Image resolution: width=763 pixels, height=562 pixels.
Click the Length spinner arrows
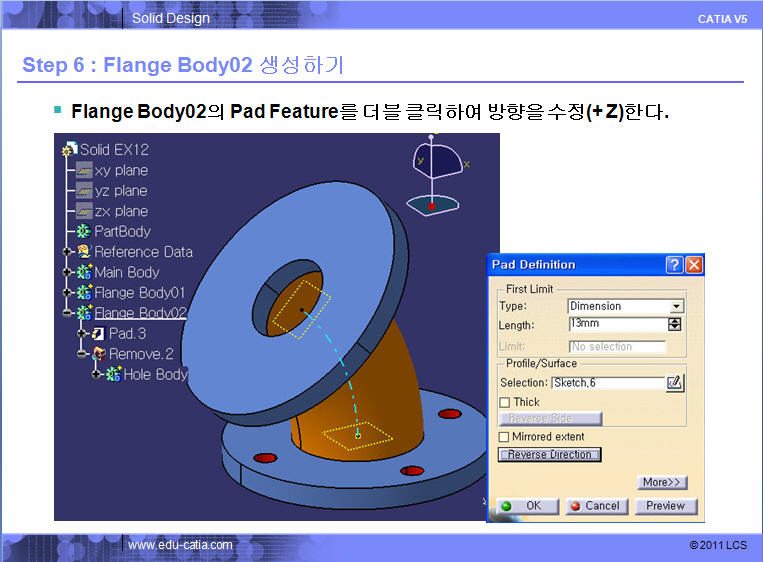click(675, 324)
